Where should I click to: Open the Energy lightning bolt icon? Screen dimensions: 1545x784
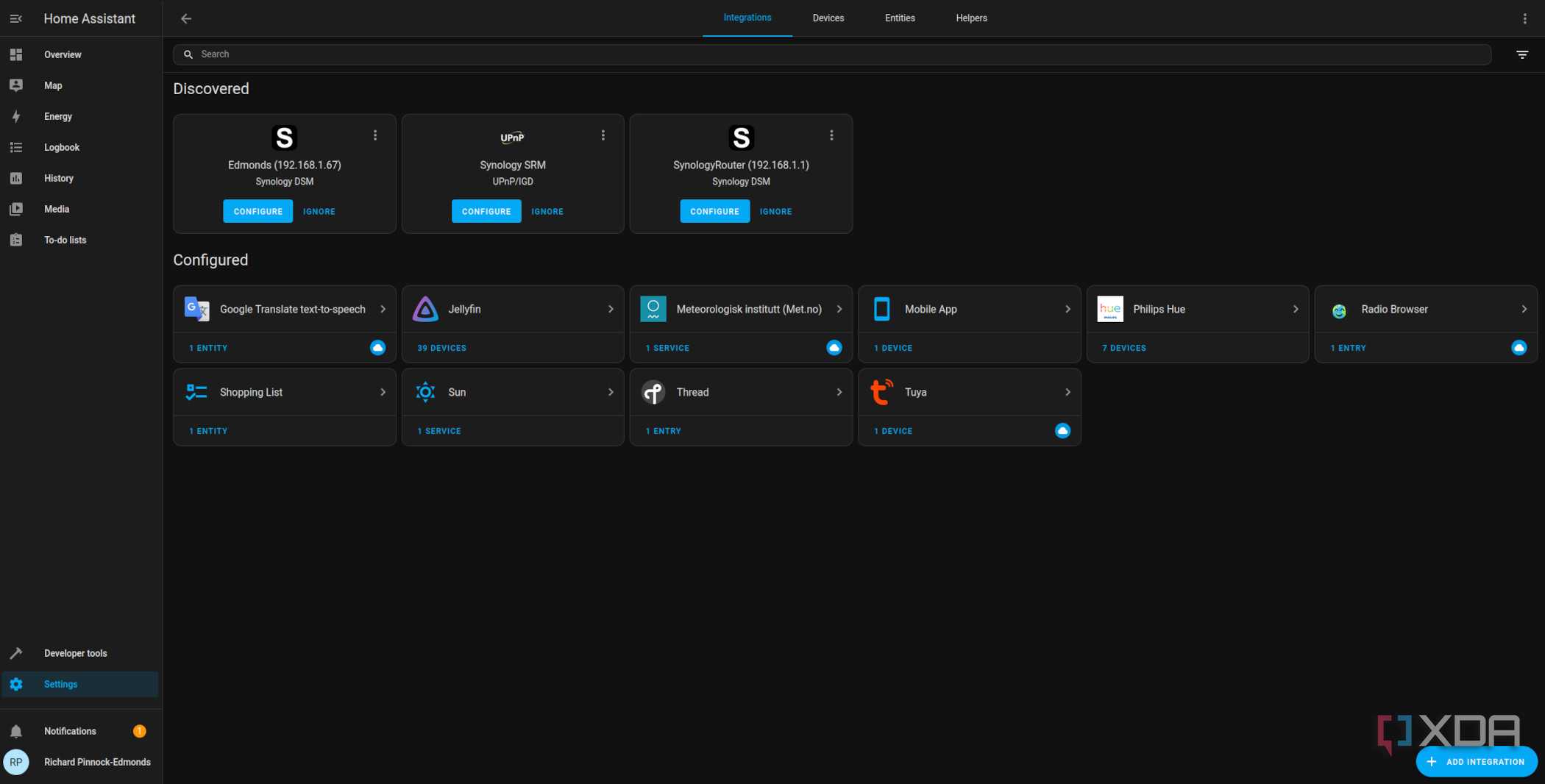coord(16,116)
